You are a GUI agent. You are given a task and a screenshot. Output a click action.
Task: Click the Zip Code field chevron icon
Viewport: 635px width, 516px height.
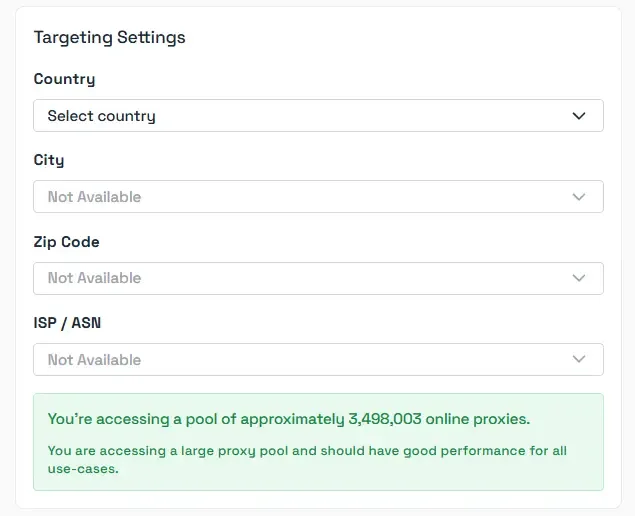tap(579, 278)
